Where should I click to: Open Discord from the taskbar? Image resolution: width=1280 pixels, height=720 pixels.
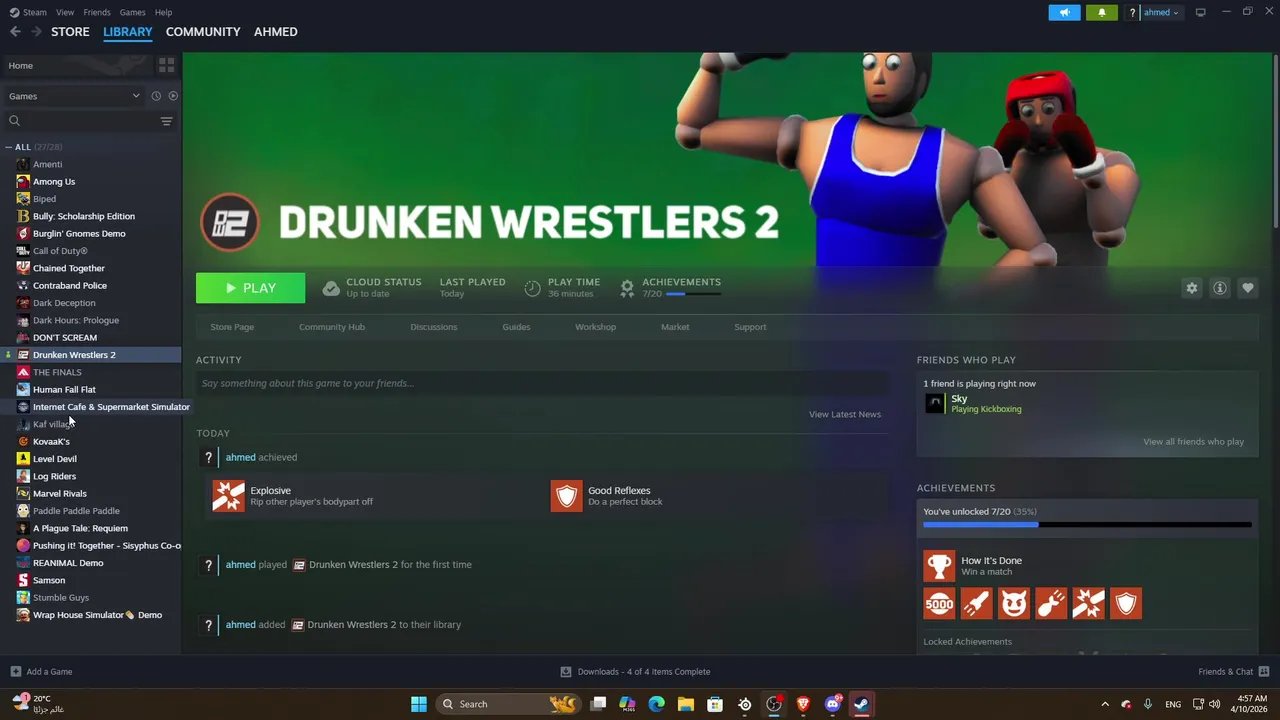point(833,704)
